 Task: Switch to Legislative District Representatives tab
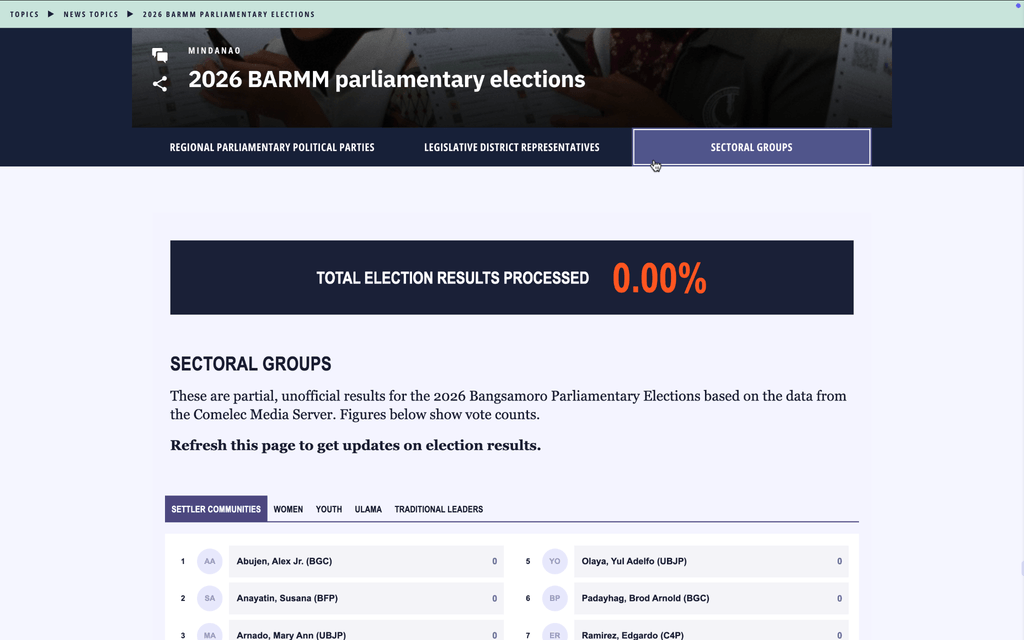coord(511,148)
